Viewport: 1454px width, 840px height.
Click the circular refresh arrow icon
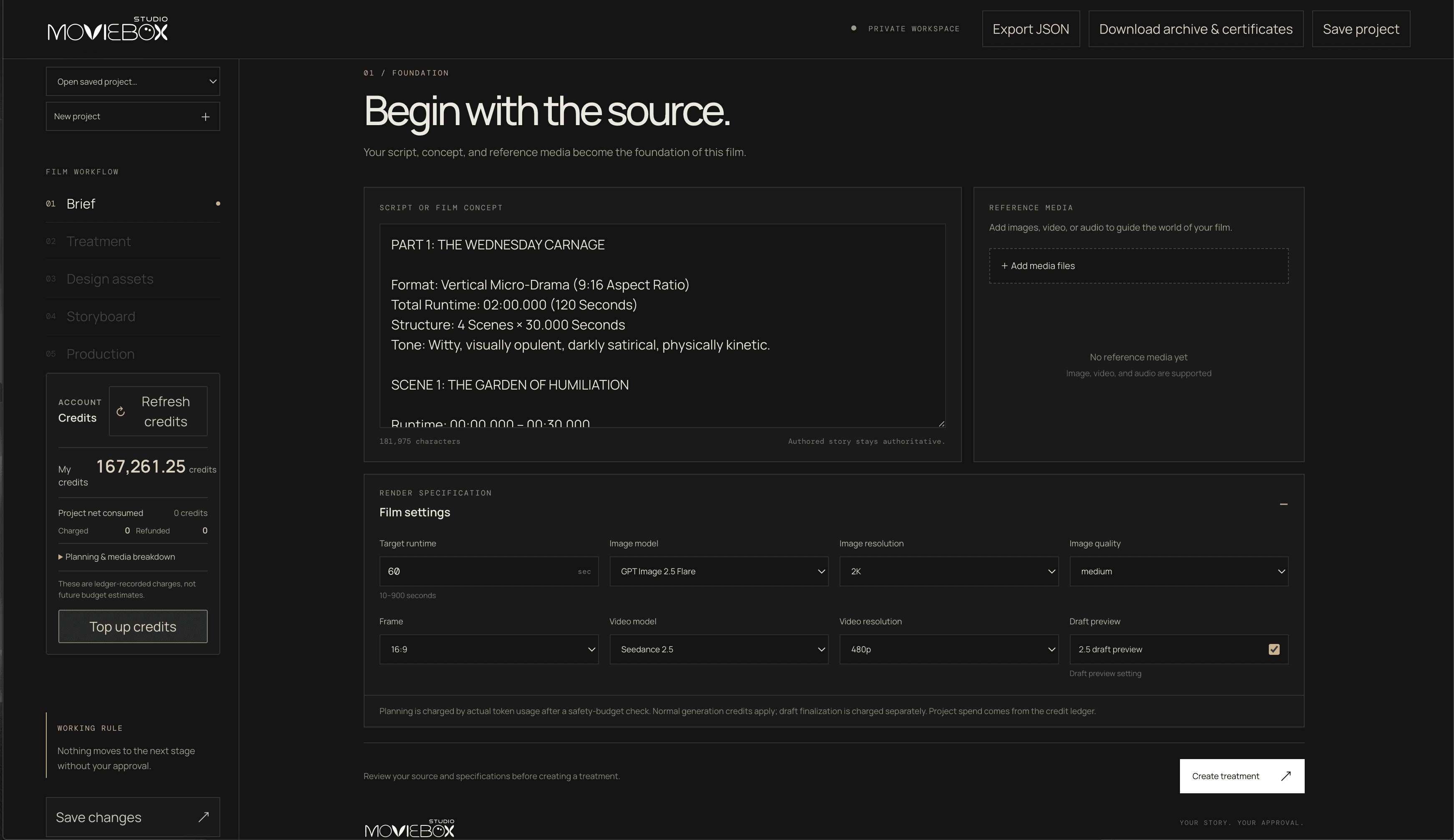tap(121, 411)
